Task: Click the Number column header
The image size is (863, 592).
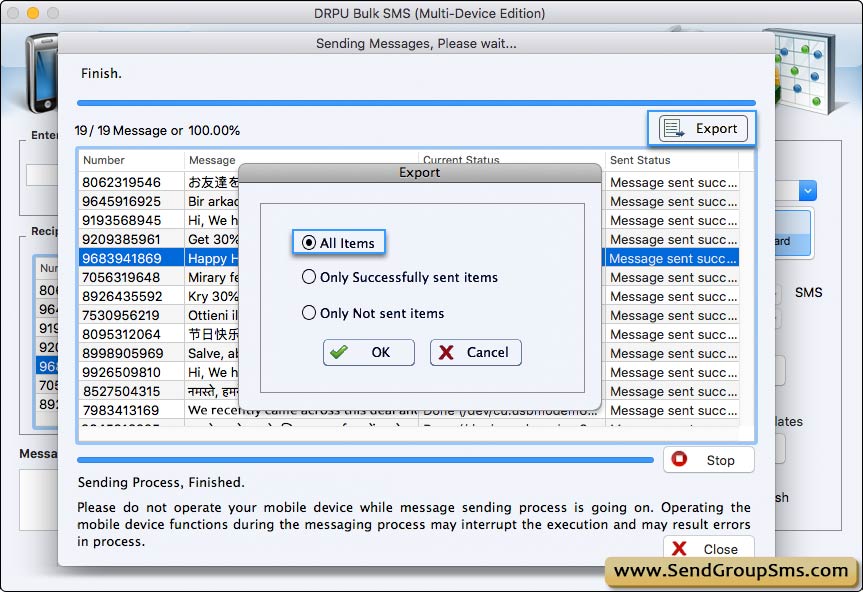Action: [x=132, y=160]
